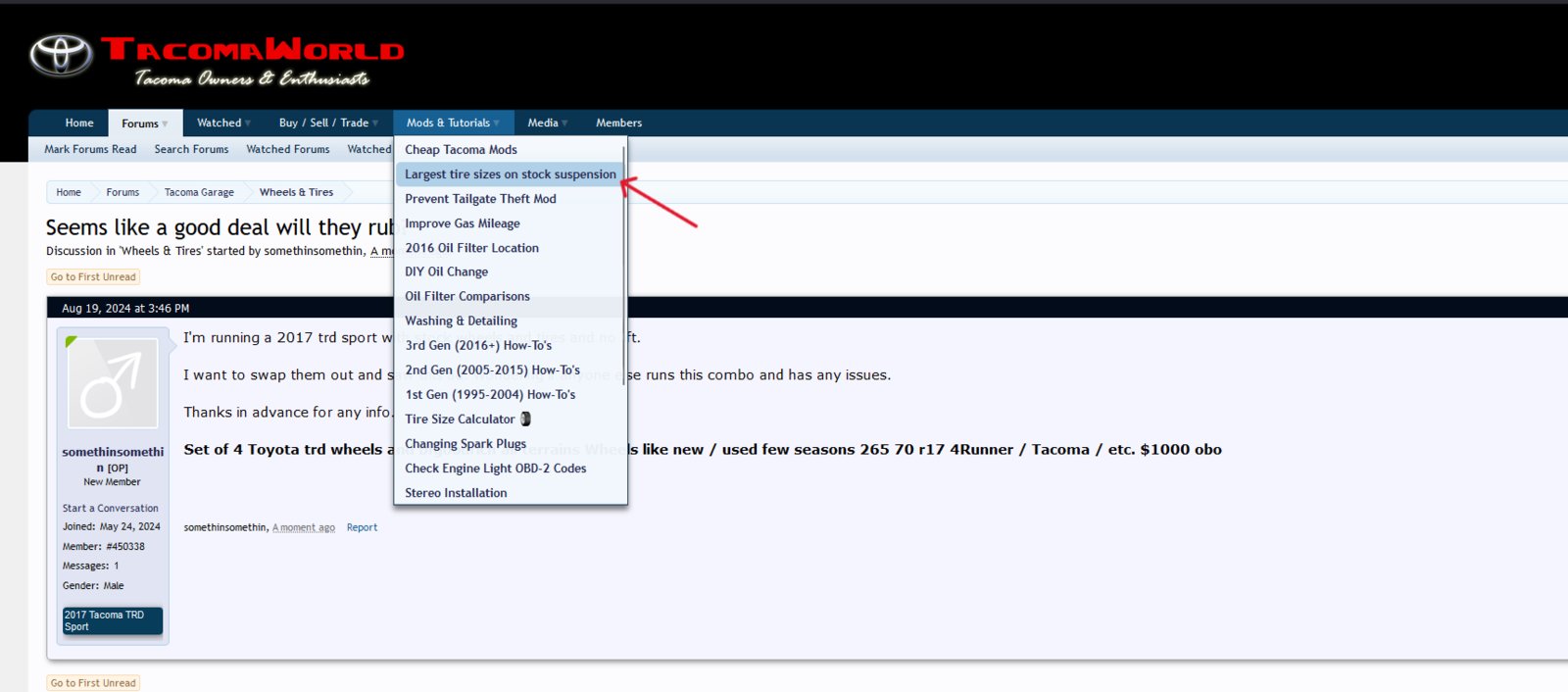1568x692 pixels.
Task: Expand the Buy / Sell / Trade dropdown arrow
Action: 375,124
